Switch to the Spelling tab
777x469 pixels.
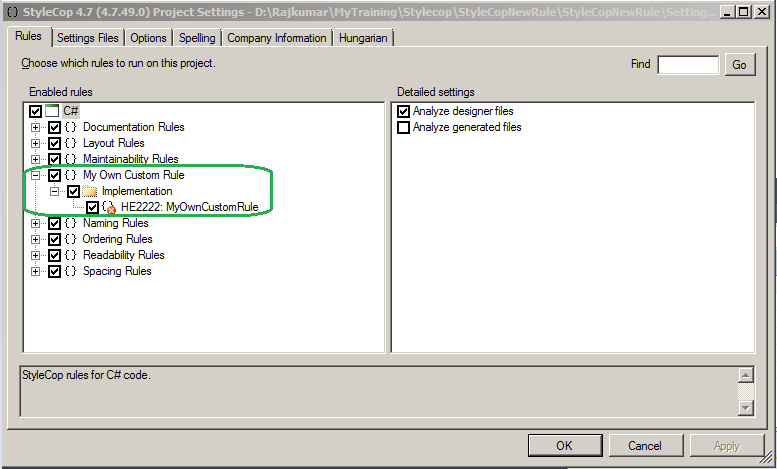(x=197, y=38)
